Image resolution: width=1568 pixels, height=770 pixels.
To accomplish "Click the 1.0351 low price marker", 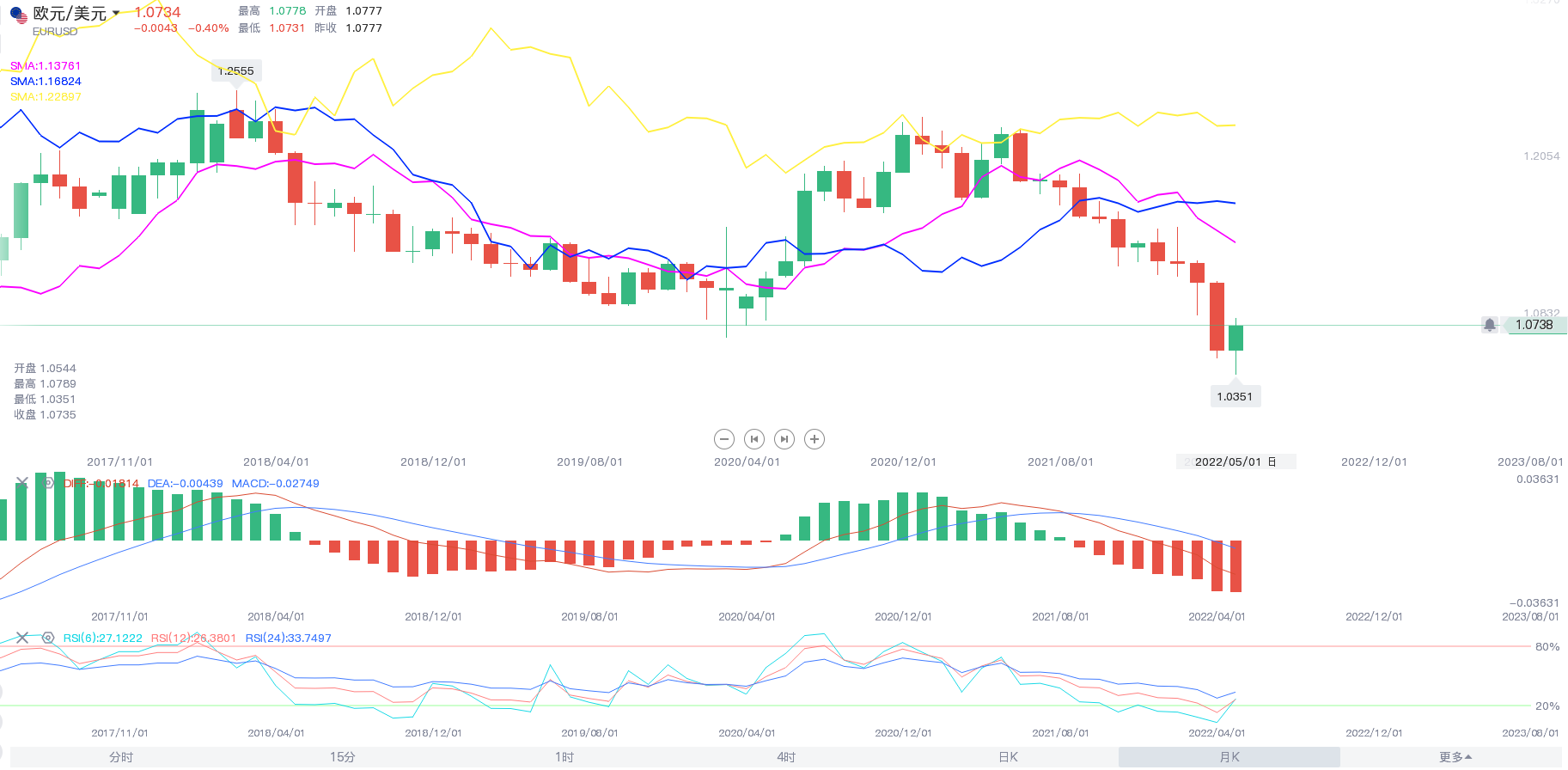I will (x=1235, y=396).
